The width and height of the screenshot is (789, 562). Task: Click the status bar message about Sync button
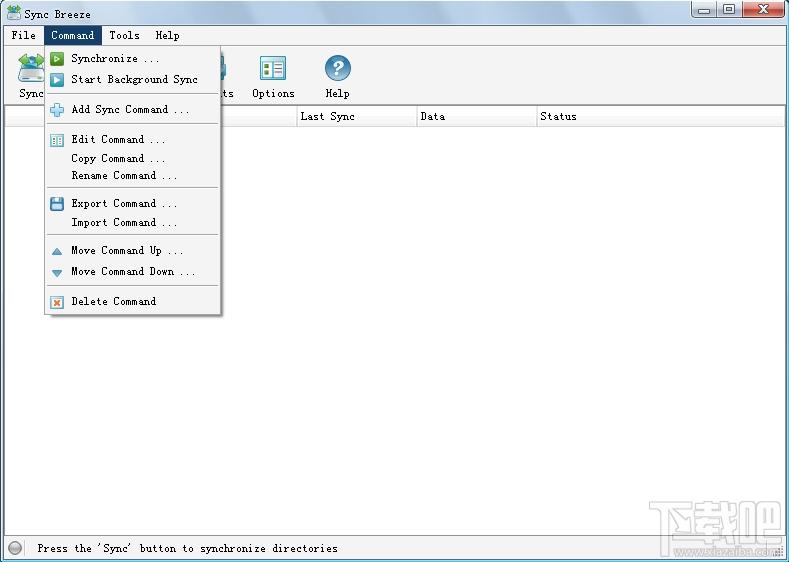coord(187,548)
